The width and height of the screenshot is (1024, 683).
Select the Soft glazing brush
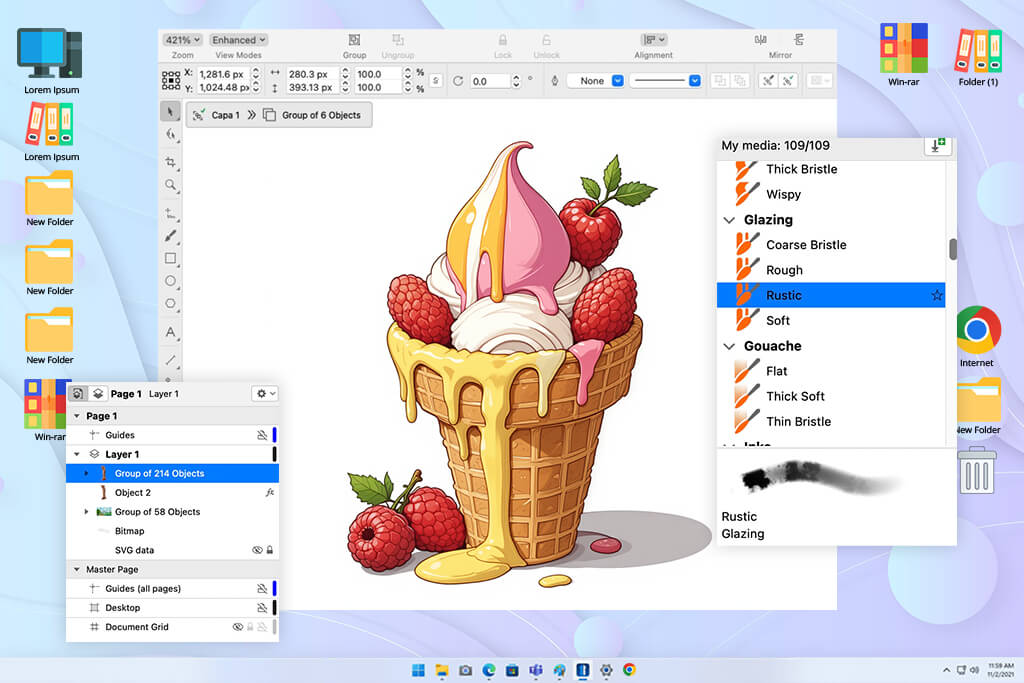tap(831, 321)
